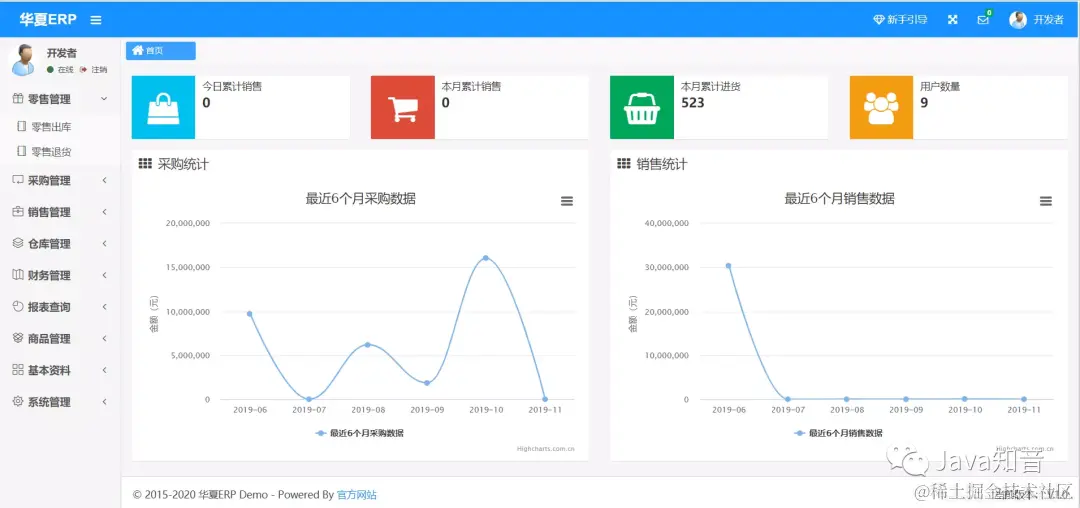Open the 开发者 user menu in header

1037,20
